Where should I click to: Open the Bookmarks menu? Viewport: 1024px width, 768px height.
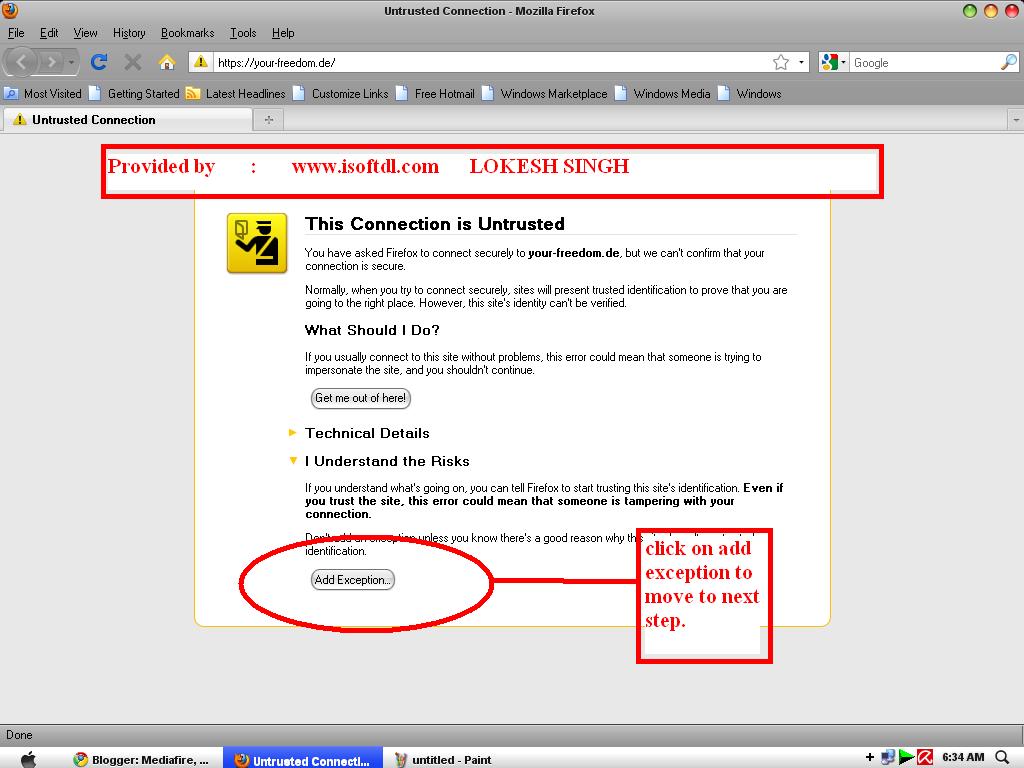tap(187, 33)
